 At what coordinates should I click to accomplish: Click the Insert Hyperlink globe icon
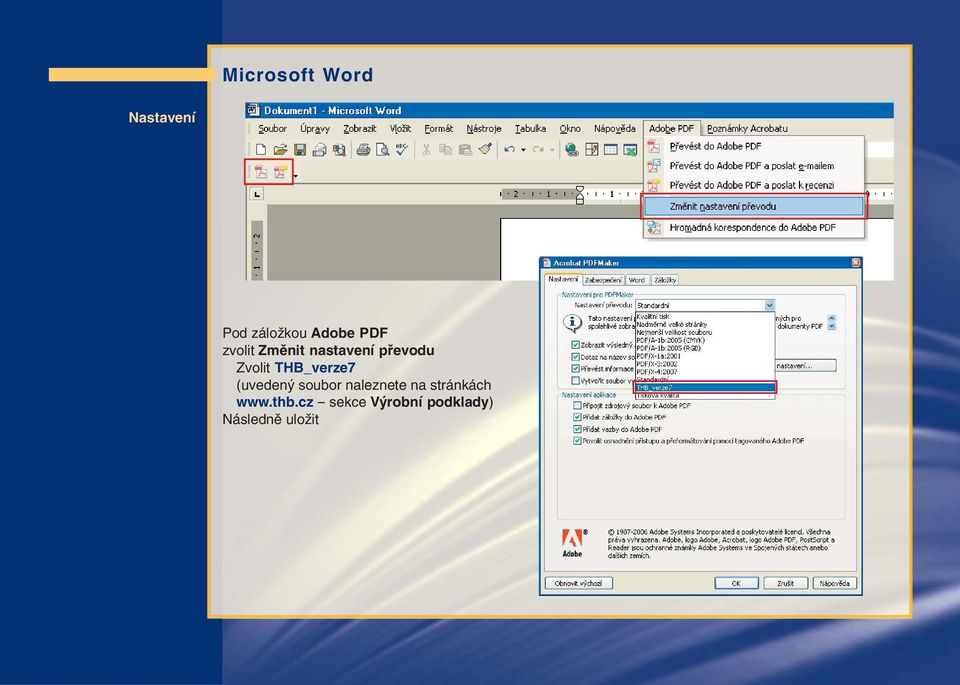coord(572,149)
